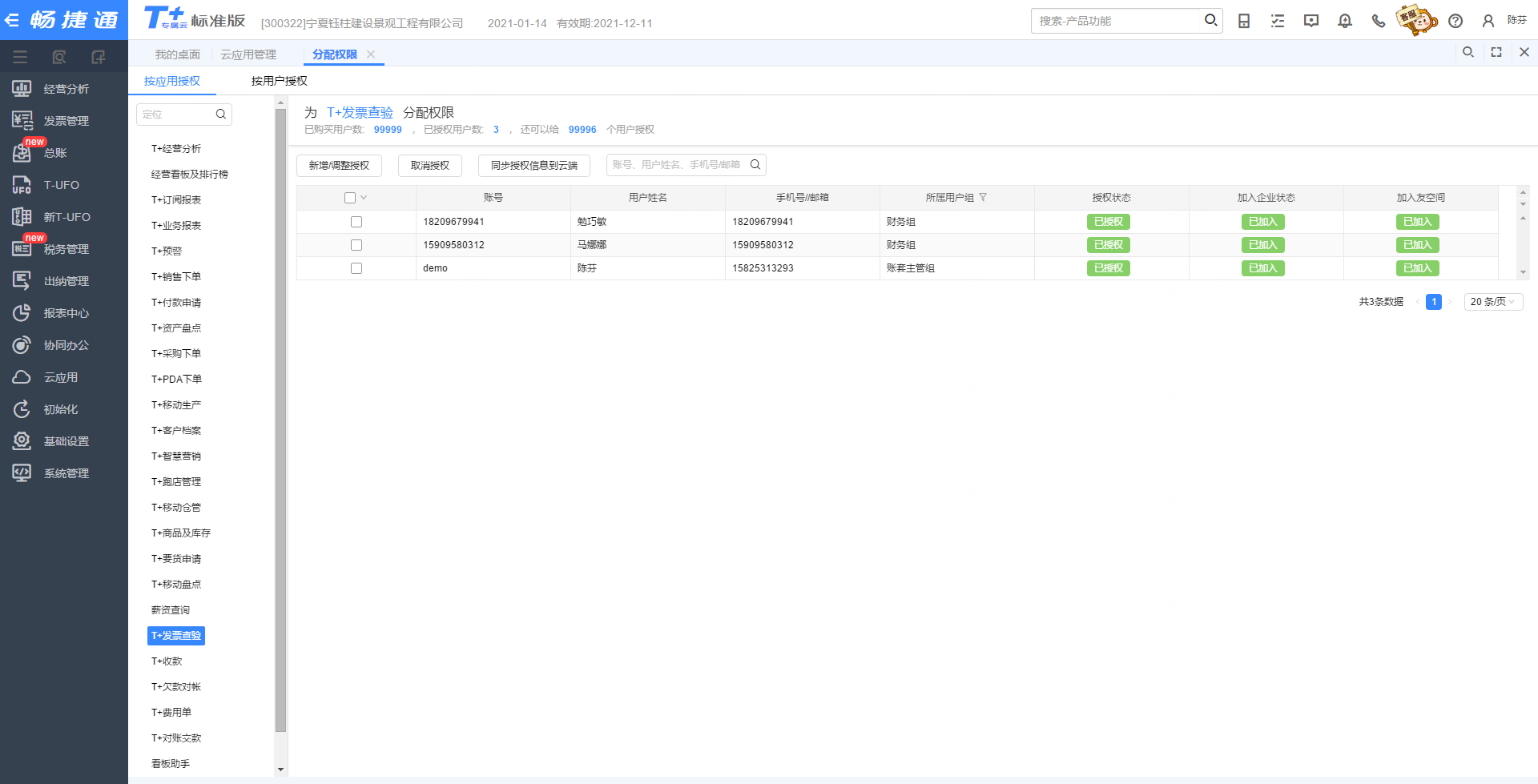Click the search magnifier in top search box
1538x784 pixels.
click(1210, 20)
